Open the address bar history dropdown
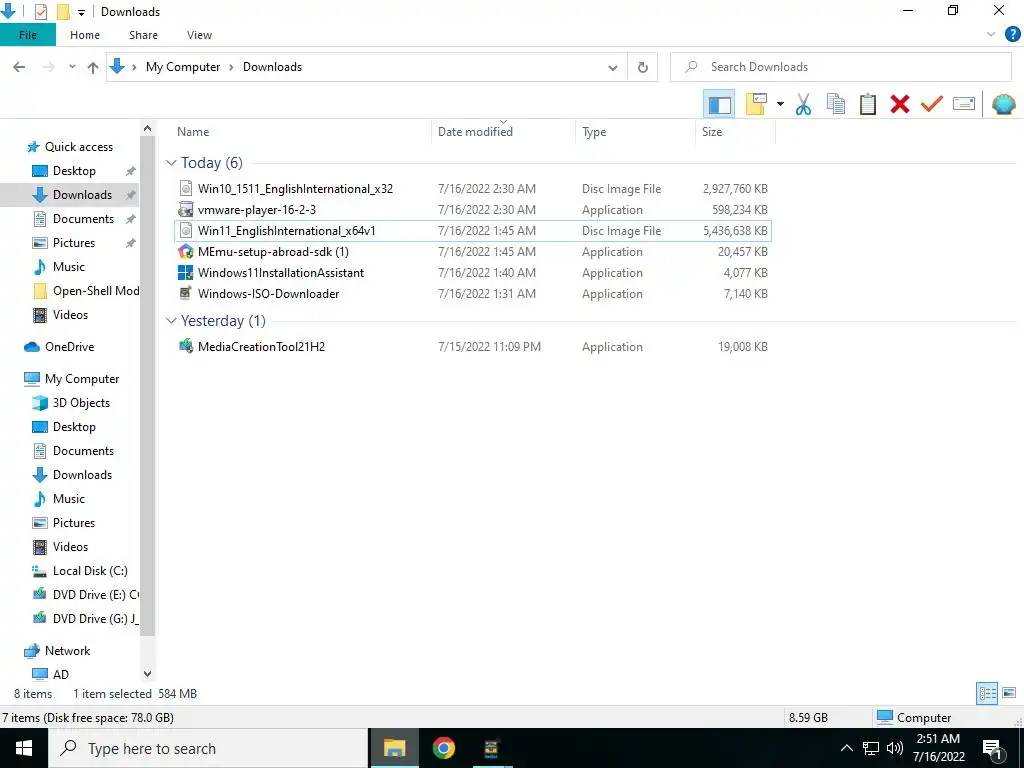1024x768 pixels. point(613,67)
